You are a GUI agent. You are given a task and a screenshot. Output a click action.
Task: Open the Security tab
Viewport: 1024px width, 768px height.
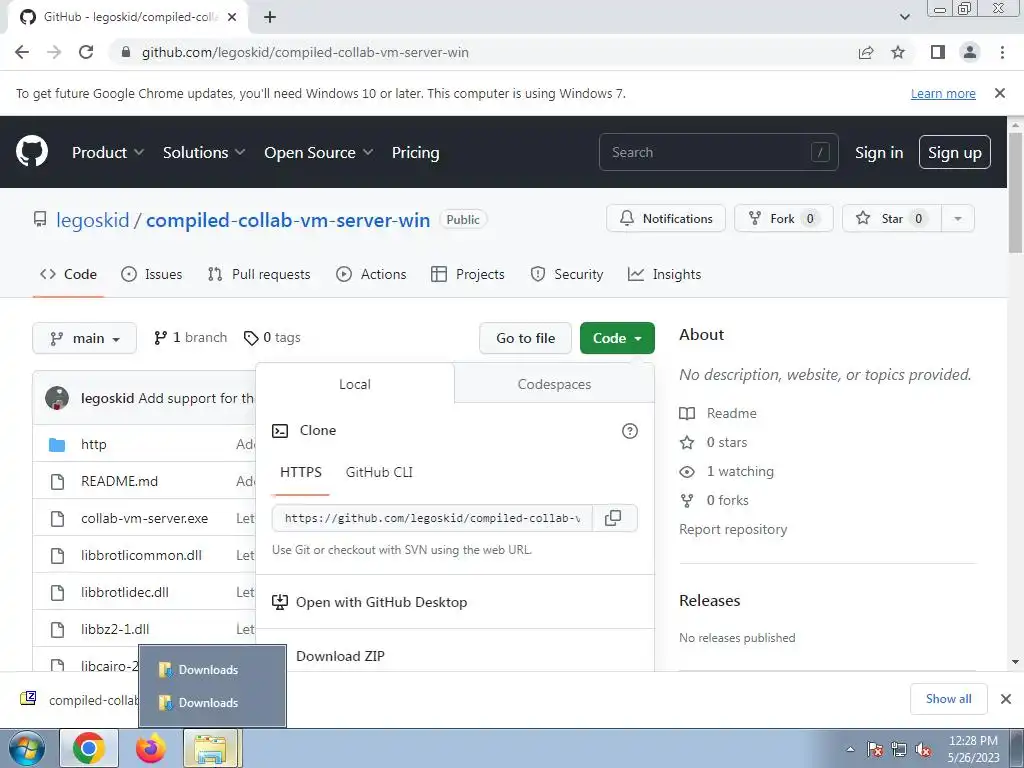567,274
